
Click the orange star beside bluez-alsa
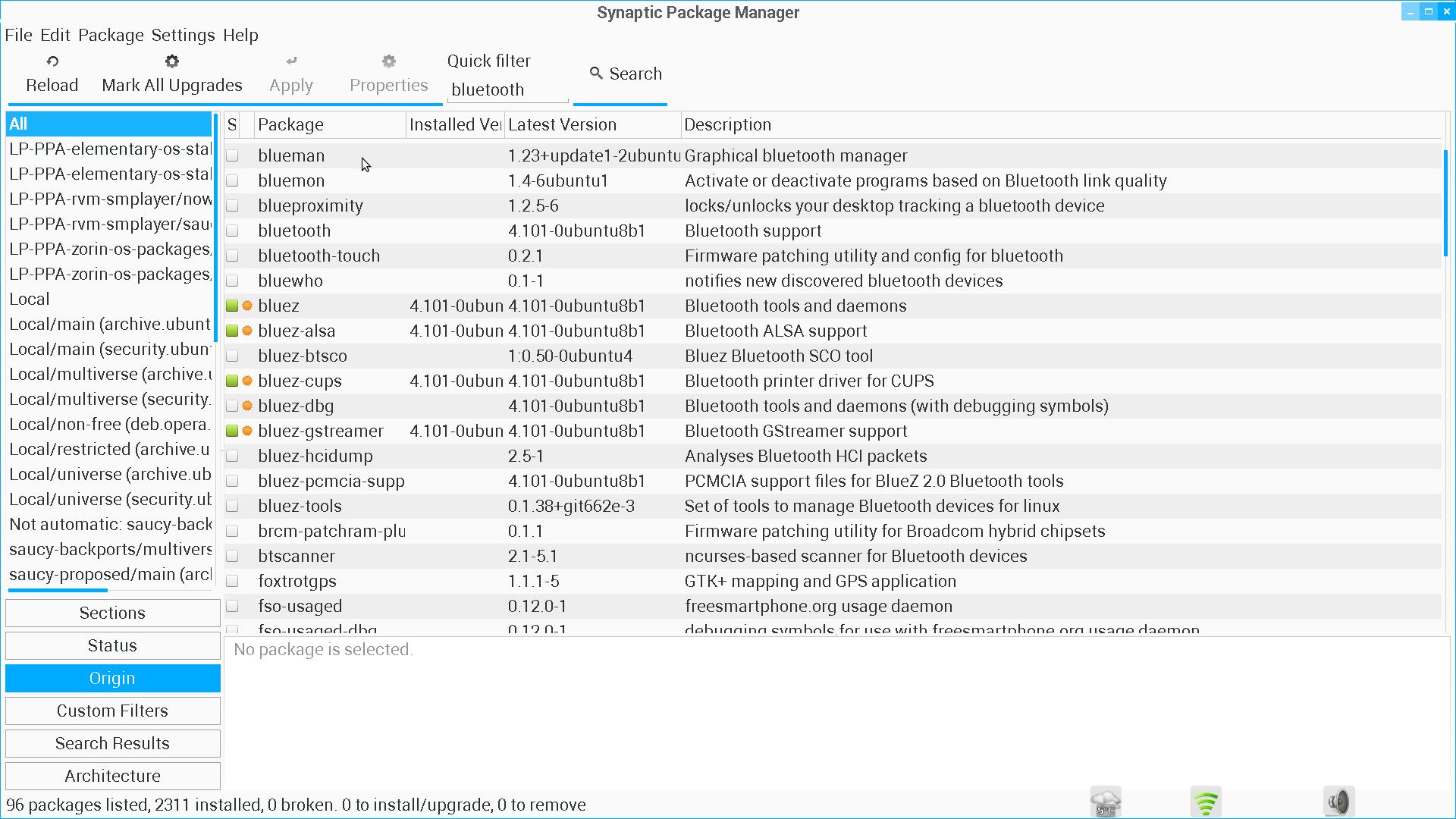(247, 331)
